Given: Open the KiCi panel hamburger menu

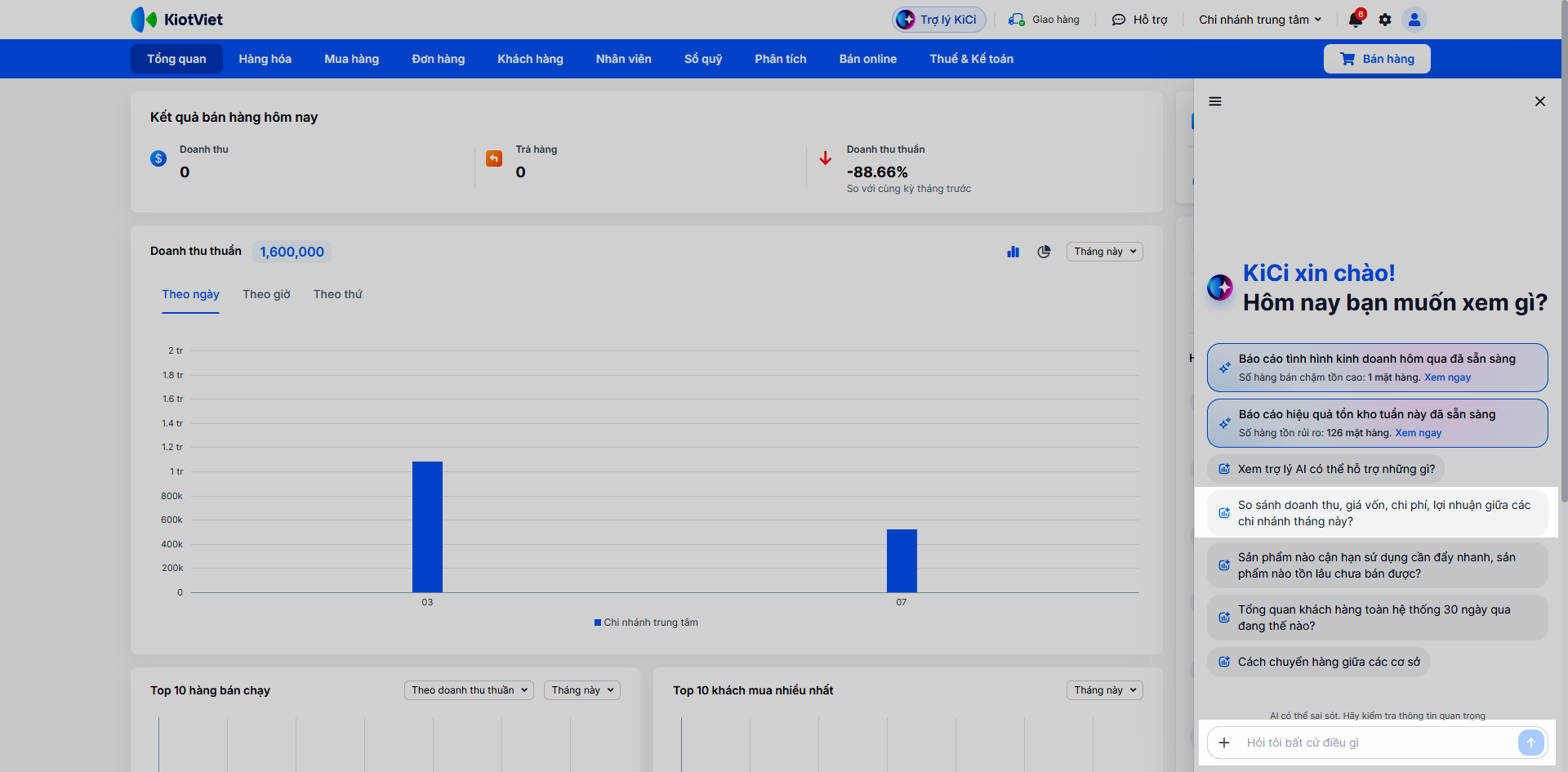Looking at the screenshot, I should pos(1215,101).
